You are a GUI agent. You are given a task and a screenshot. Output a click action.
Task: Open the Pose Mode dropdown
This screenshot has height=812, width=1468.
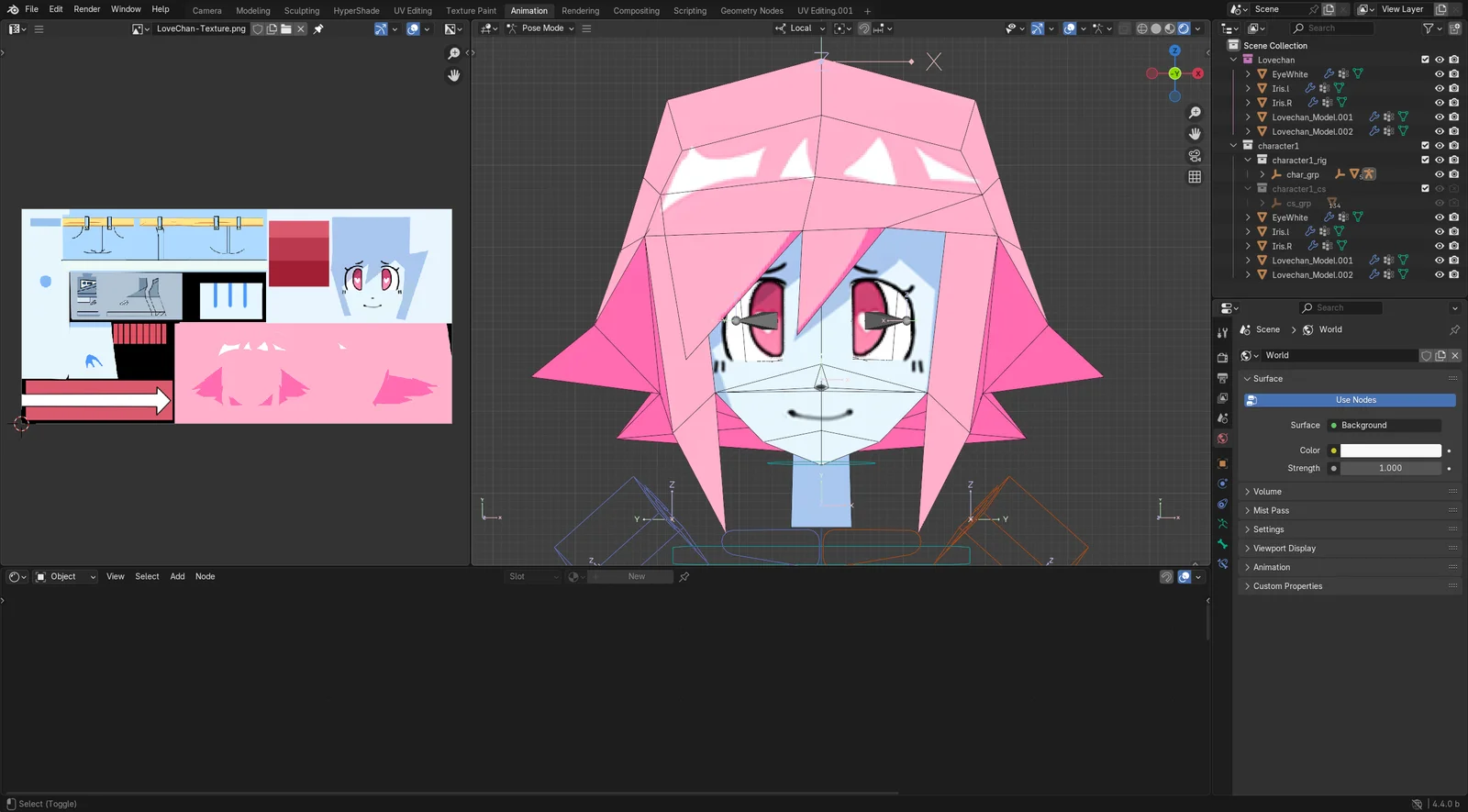coord(541,28)
